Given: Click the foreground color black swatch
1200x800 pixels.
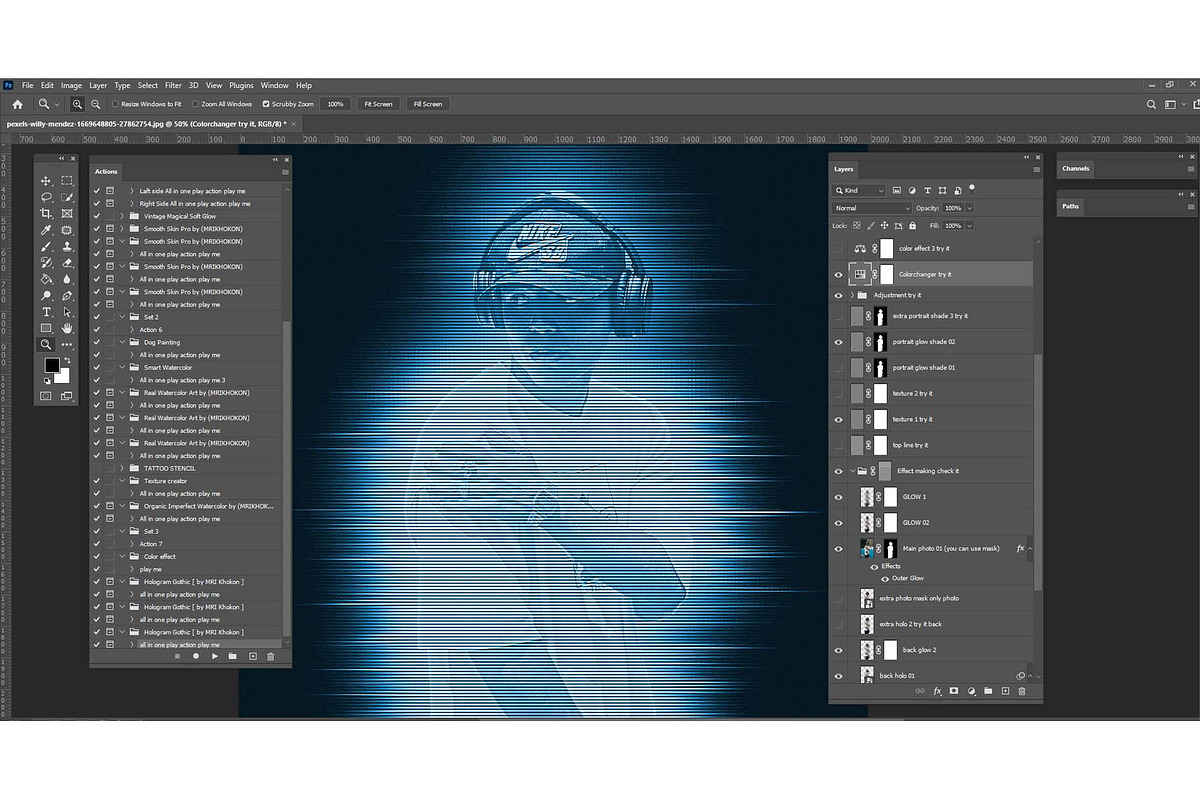Looking at the screenshot, I should pyautogui.click(x=51, y=366).
